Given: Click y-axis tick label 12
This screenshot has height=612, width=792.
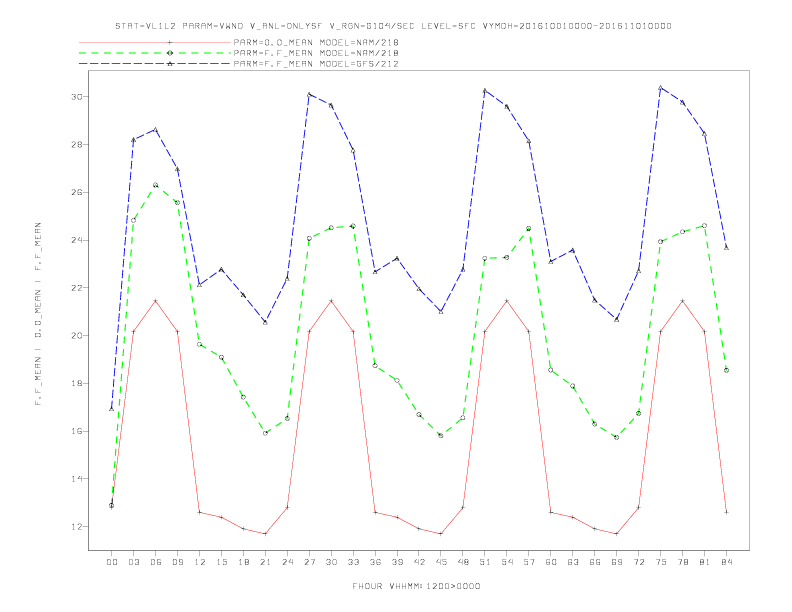Looking at the screenshot, I should pos(76,527).
